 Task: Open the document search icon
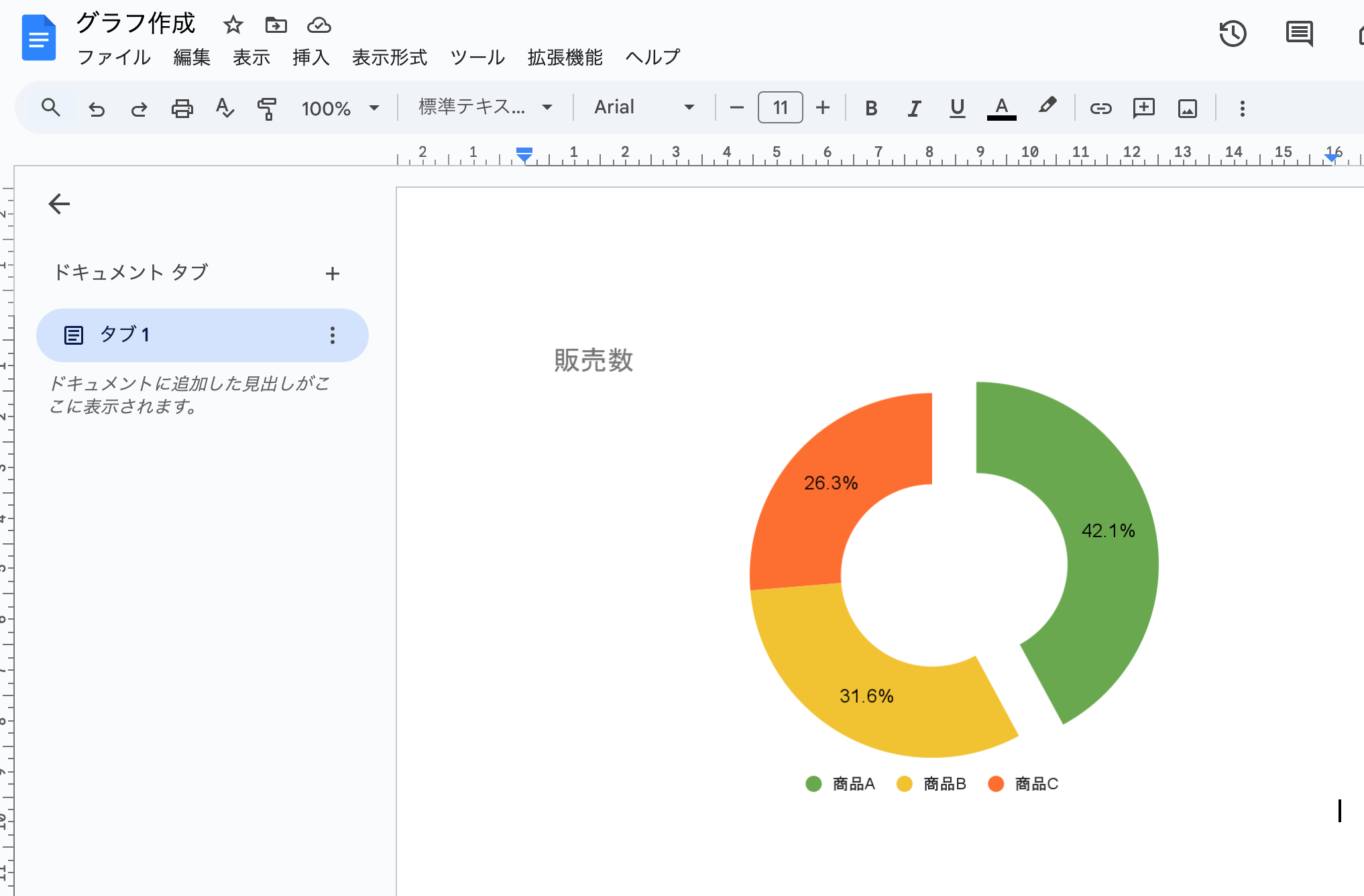coord(50,107)
